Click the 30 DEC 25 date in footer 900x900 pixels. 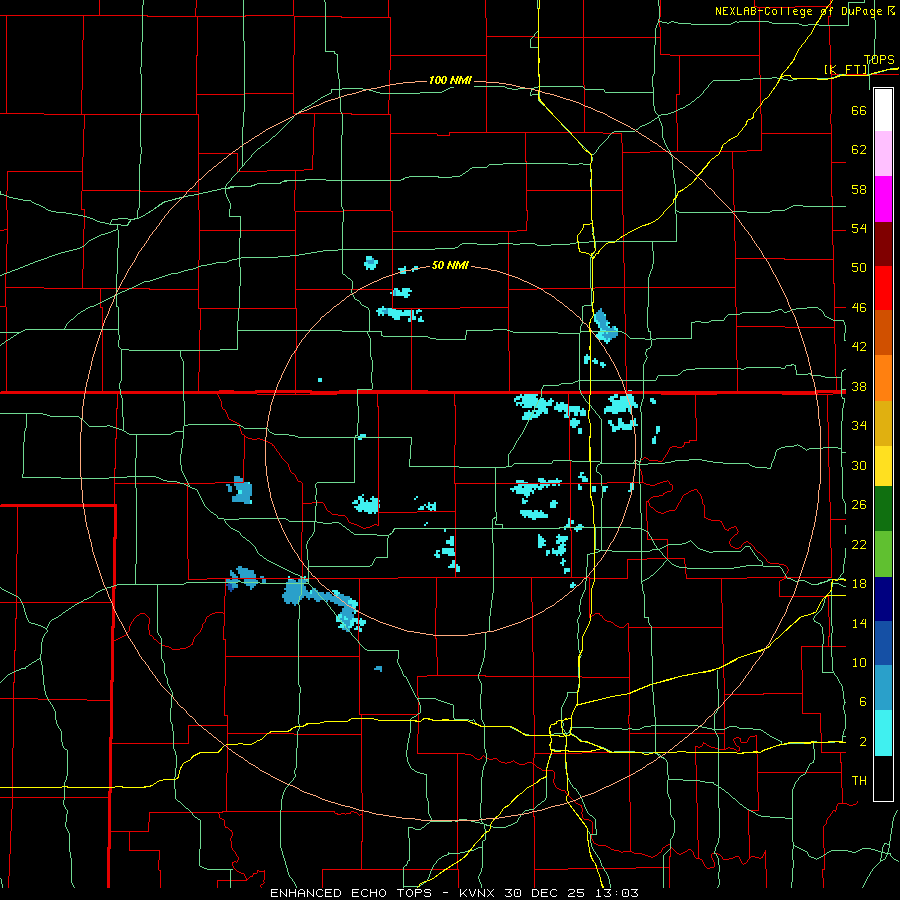546,893
